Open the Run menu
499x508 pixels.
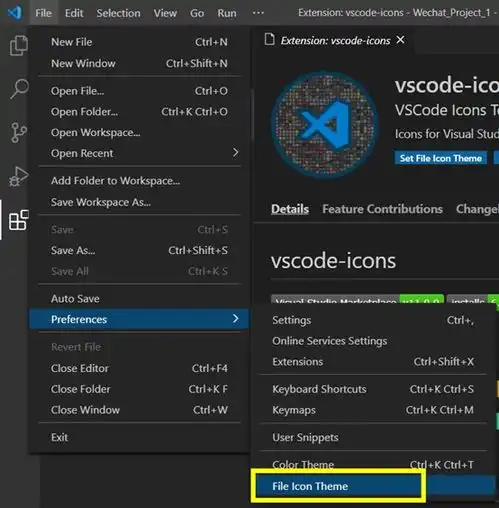click(227, 13)
